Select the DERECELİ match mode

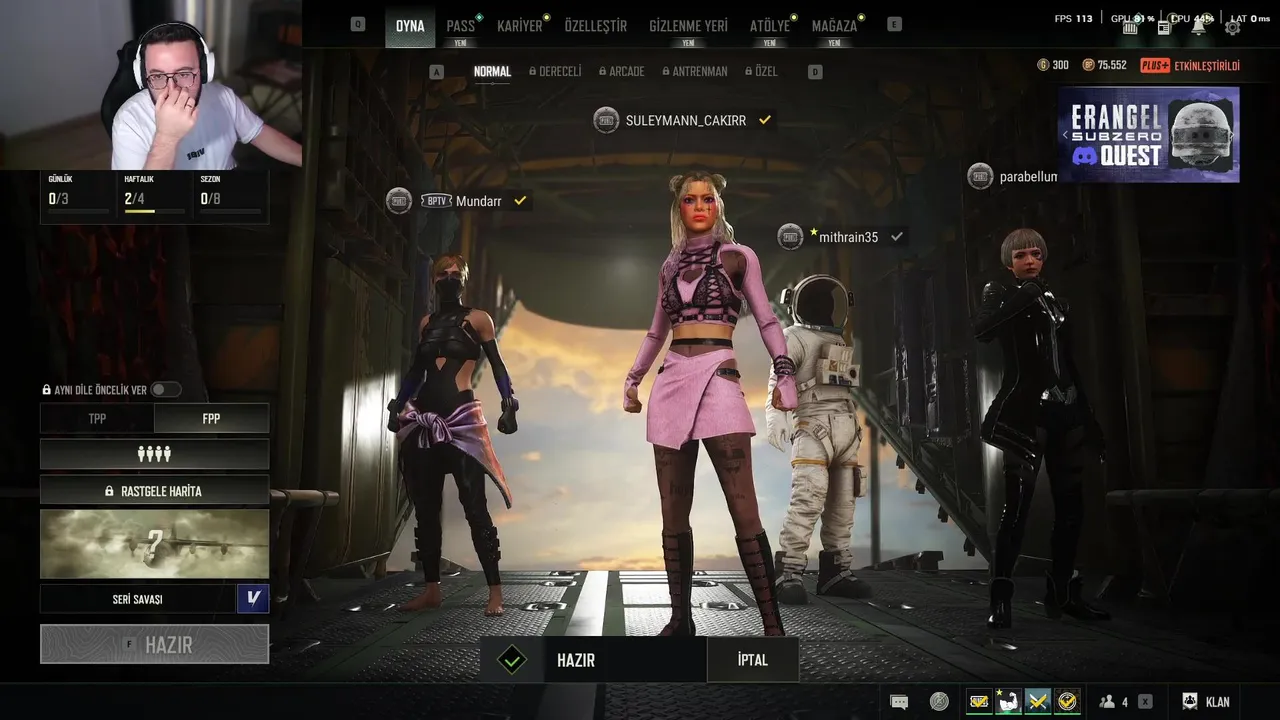pyautogui.click(x=555, y=72)
